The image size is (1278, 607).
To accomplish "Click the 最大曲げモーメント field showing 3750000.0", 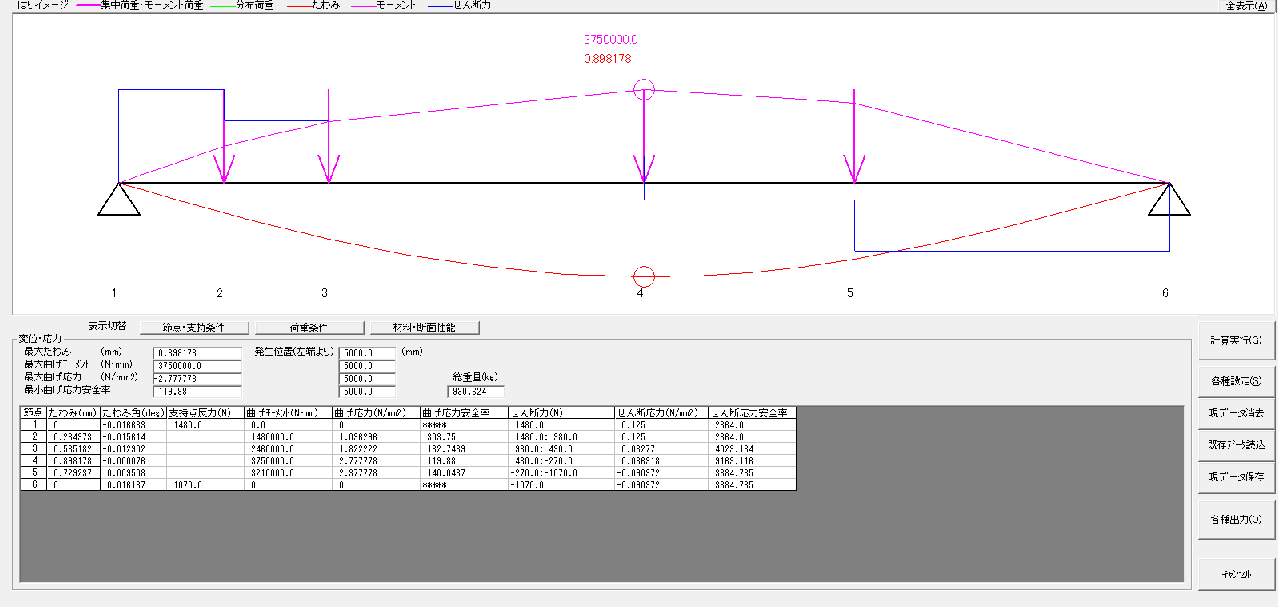I will (197, 366).
